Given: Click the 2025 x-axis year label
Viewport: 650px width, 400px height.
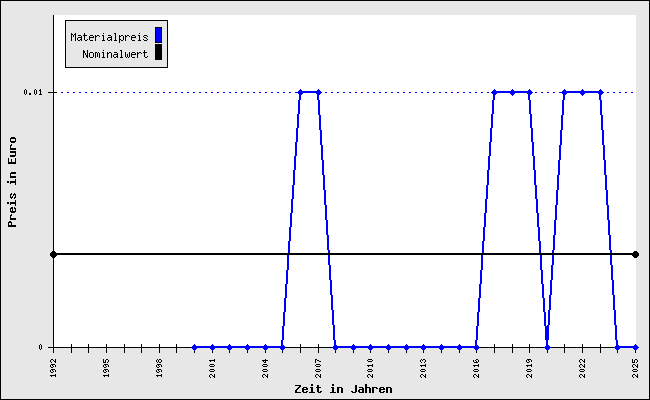Looking at the screenshot, I should click(635, 368).
